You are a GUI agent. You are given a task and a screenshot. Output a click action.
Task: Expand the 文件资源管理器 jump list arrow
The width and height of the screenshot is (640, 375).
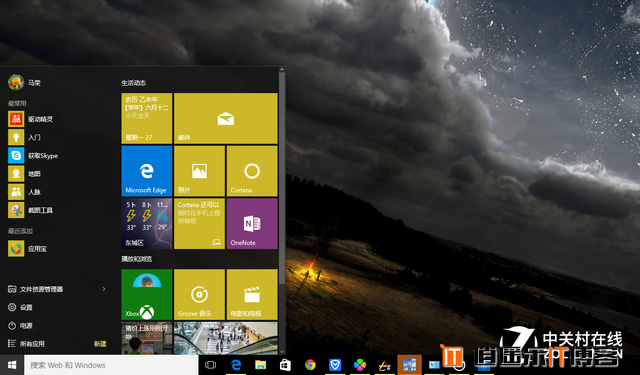(104, 289)
